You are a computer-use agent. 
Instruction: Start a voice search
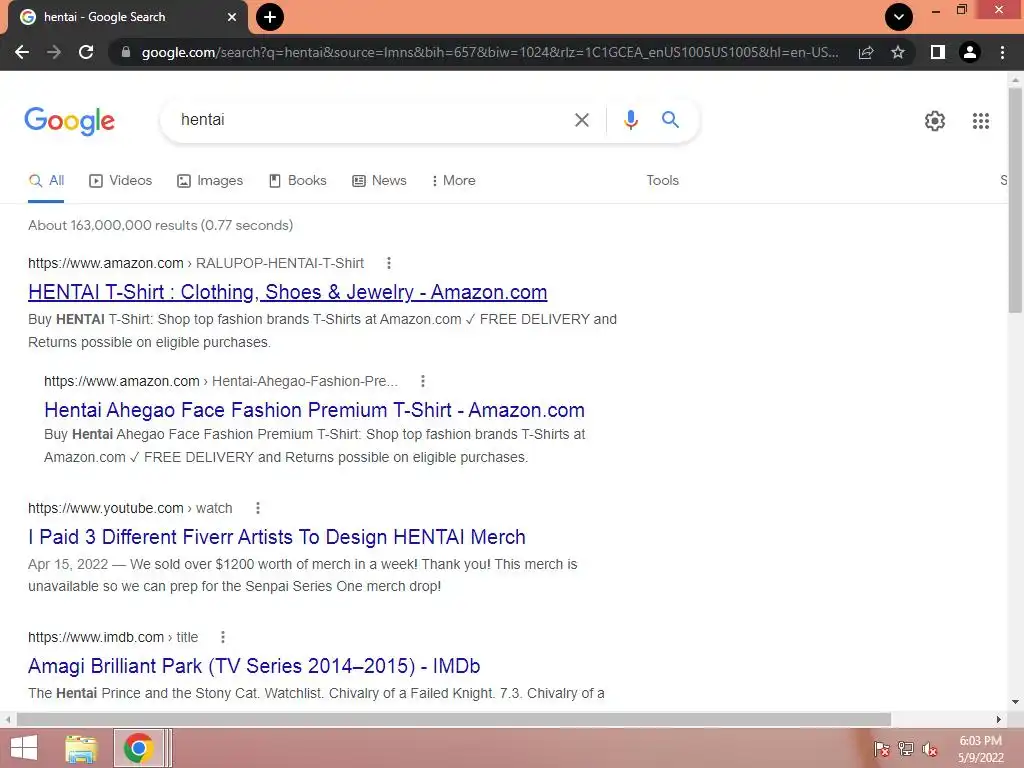pyautogui.click(x=630, y=120)
